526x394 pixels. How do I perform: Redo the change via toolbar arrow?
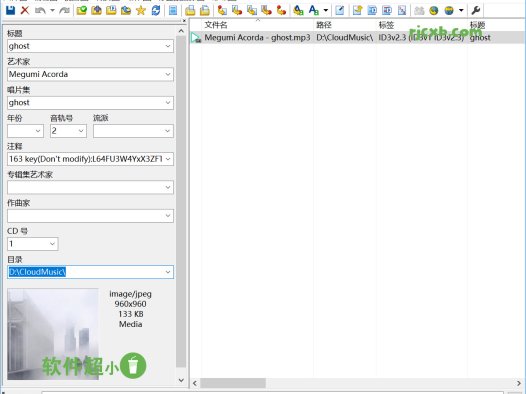point(64,10)
